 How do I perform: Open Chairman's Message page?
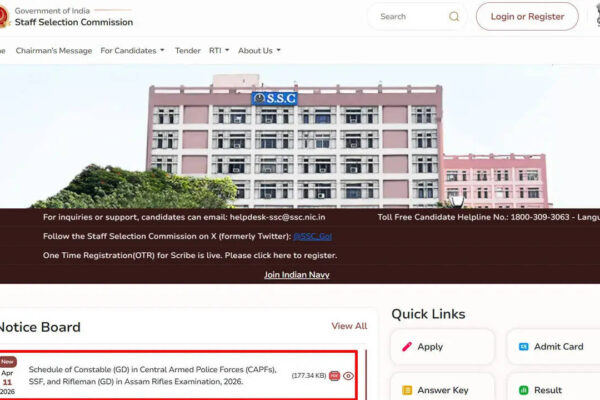tap(53, 50)
